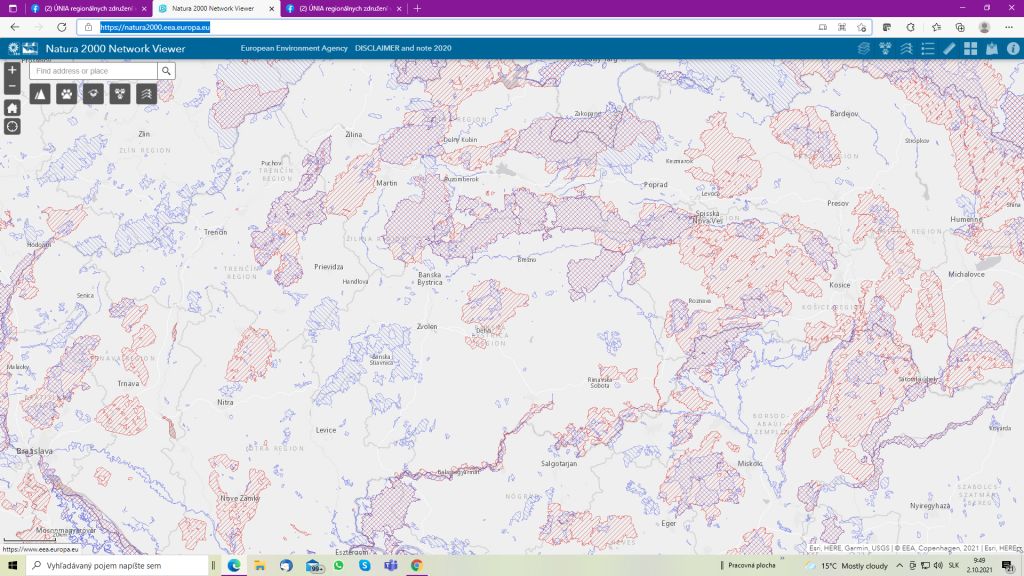Click the mountain sites button below search box

click(x=40, y=94)
